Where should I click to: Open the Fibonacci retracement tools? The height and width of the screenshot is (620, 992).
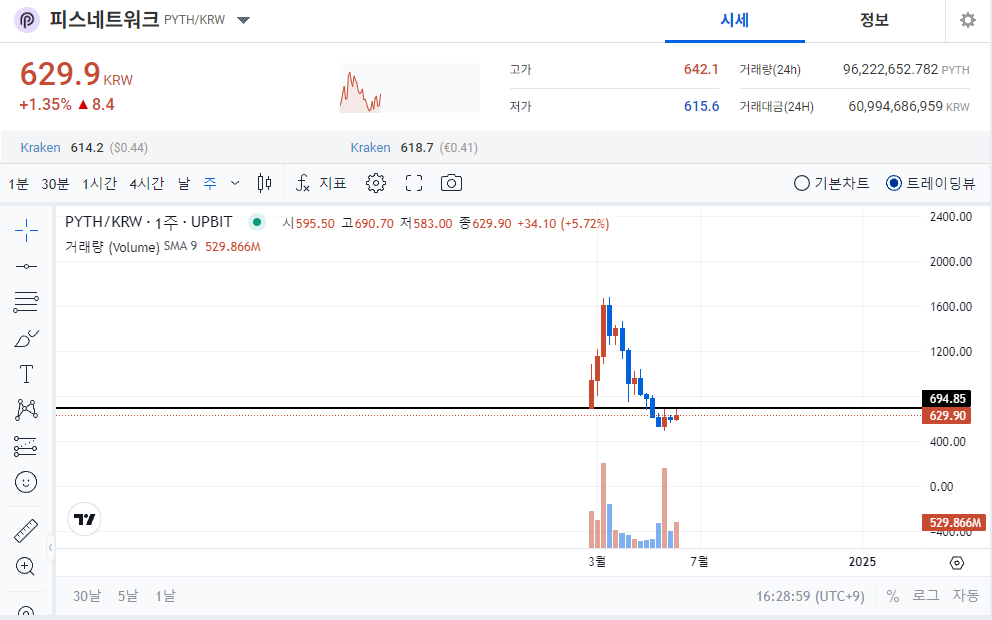coord(26,302)
